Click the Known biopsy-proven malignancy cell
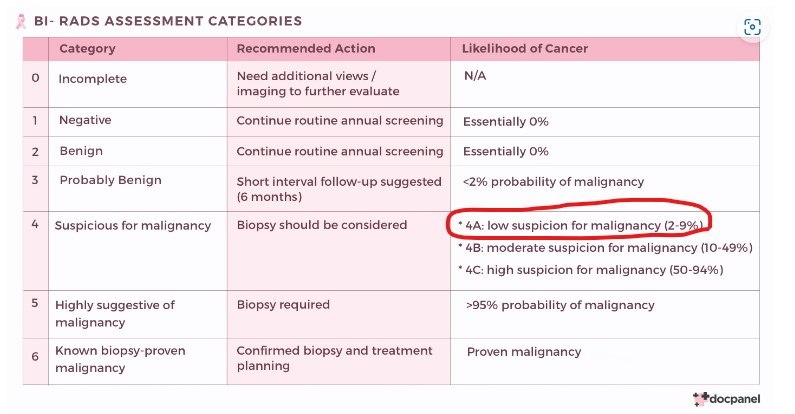The image size is (795, 414). tap(120, 358)
